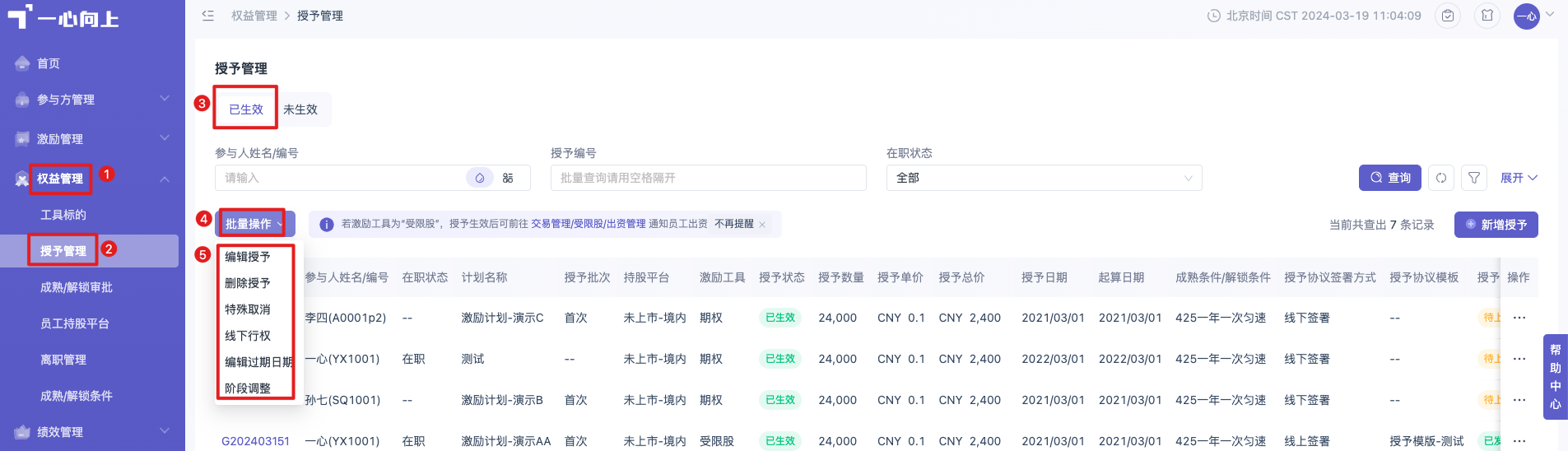Choose 阶段调整 from batch menu

coord(248,388)
